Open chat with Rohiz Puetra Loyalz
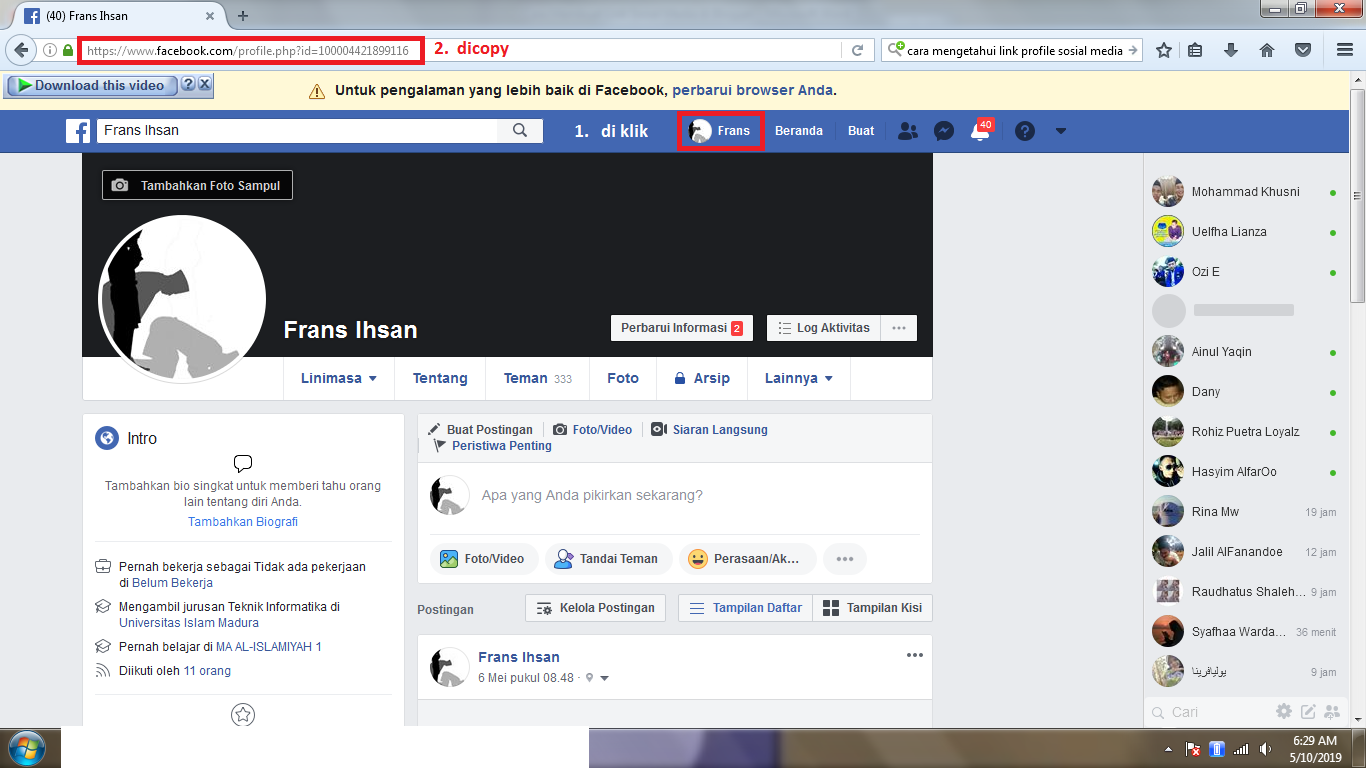The width and height of the screenshot is (1366, 768). (x=1245, y=432)
